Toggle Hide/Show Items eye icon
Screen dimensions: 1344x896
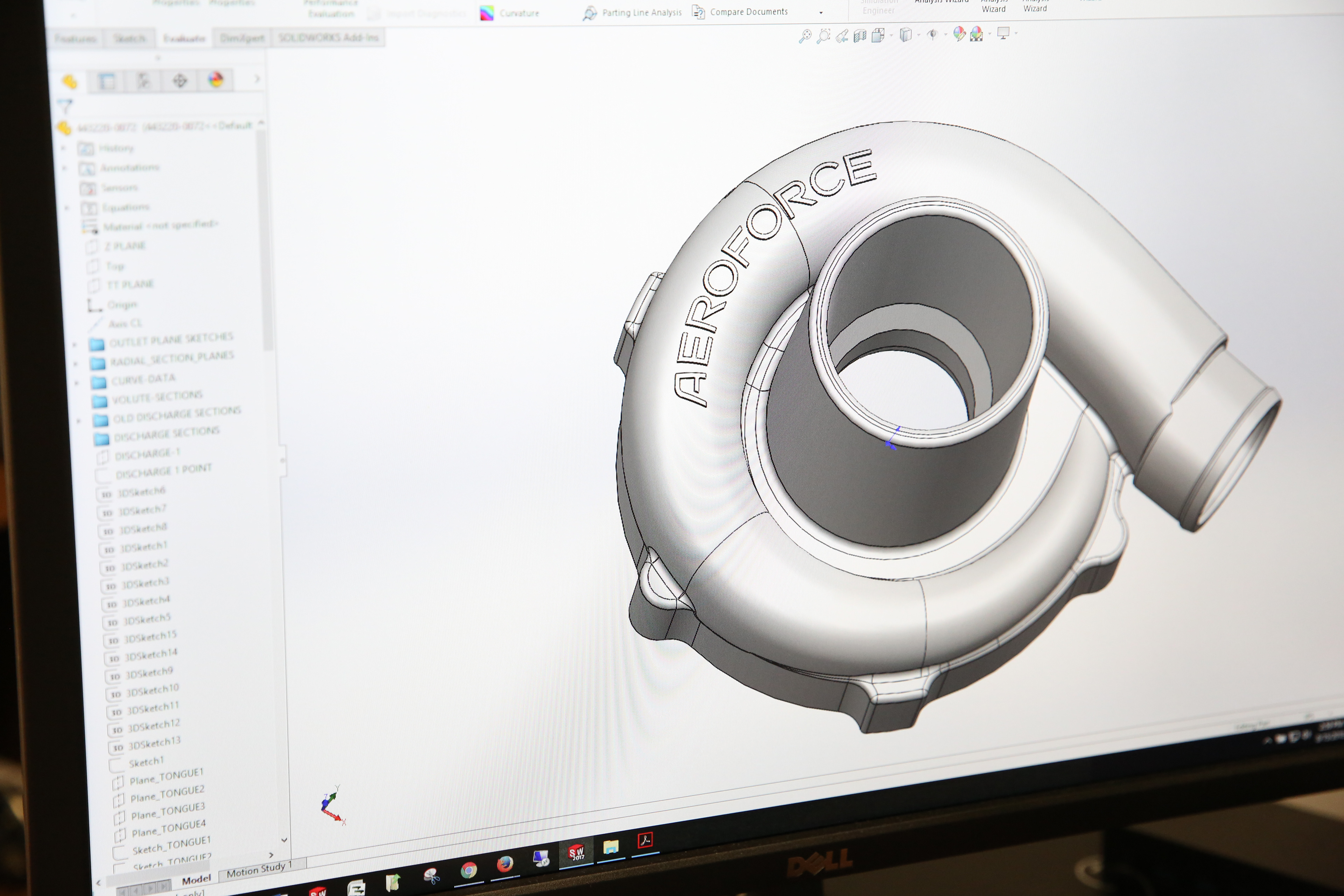coord(932,35)
